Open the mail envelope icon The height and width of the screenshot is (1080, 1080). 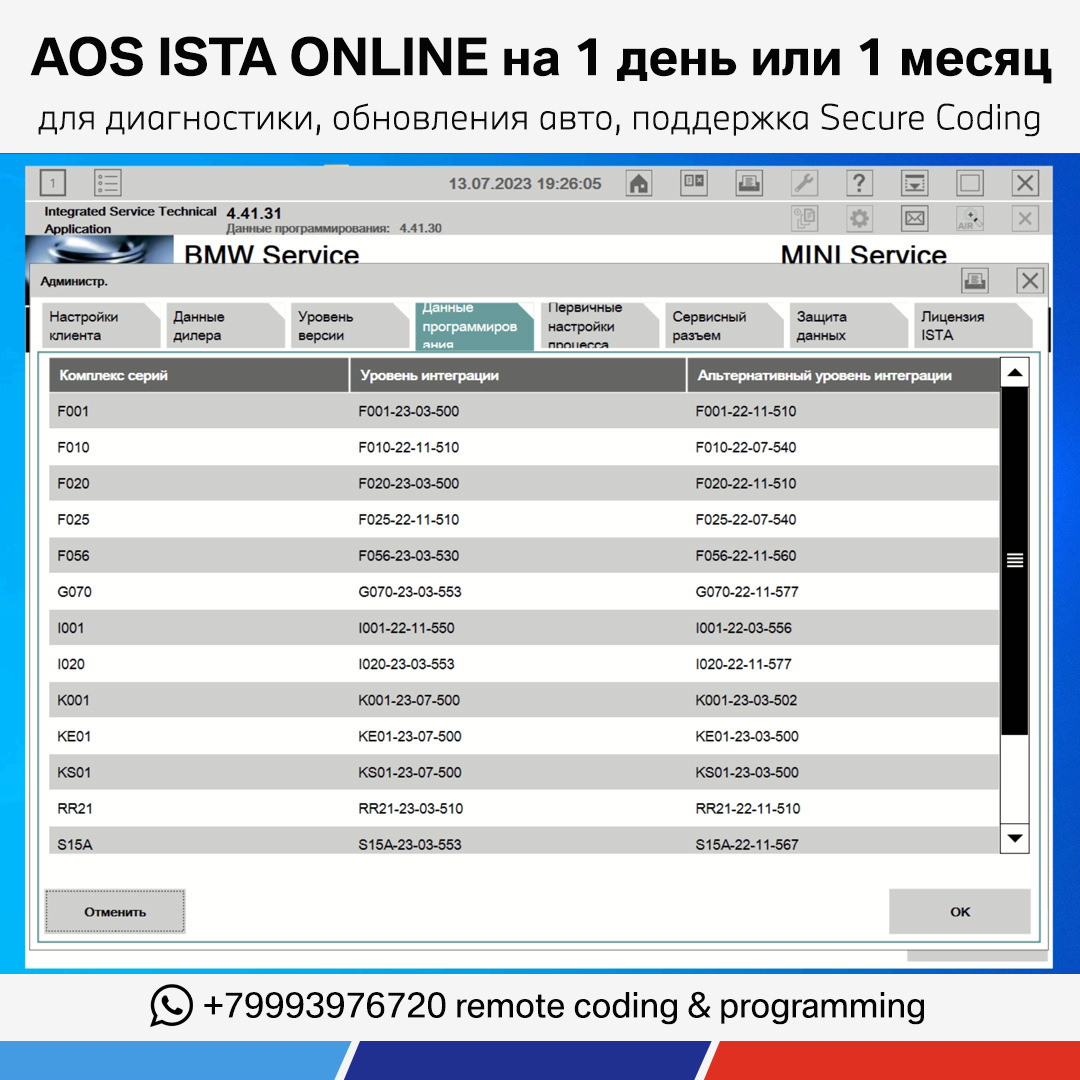(914, 219)
